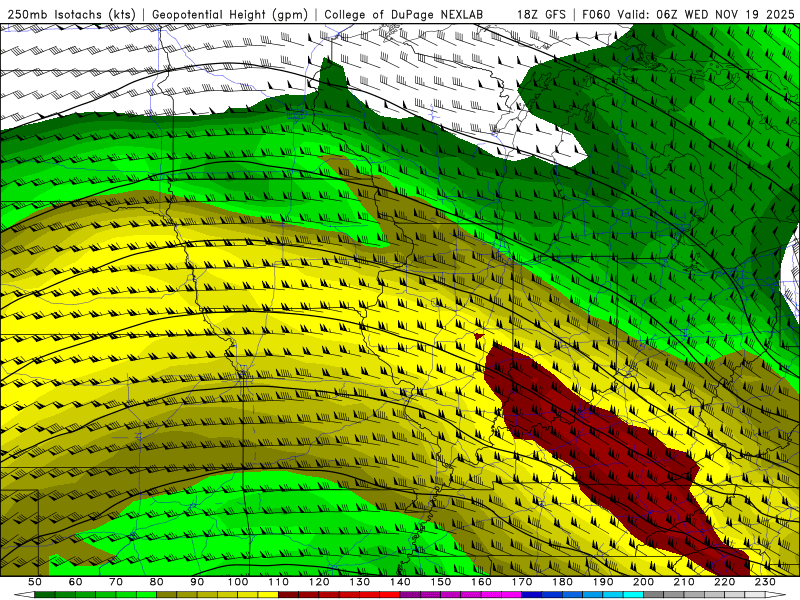Click the legend value 230

click(765, 582)
